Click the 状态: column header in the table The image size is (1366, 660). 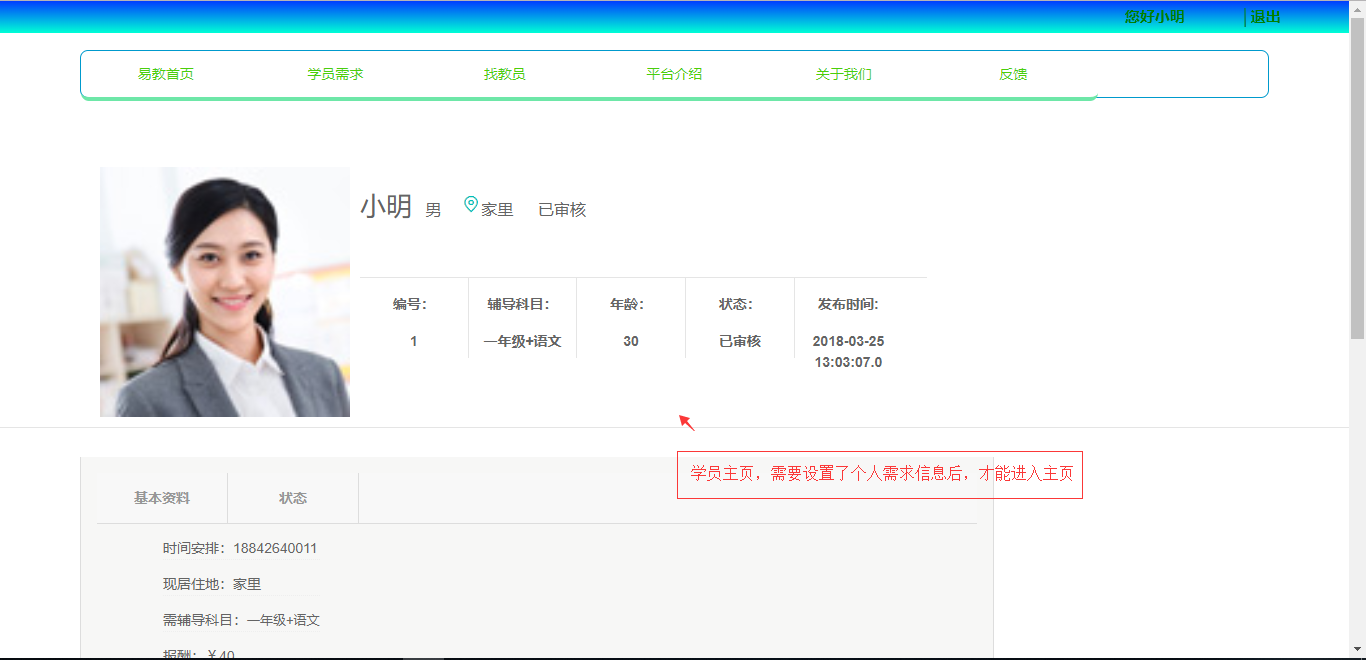click(736, 304)
